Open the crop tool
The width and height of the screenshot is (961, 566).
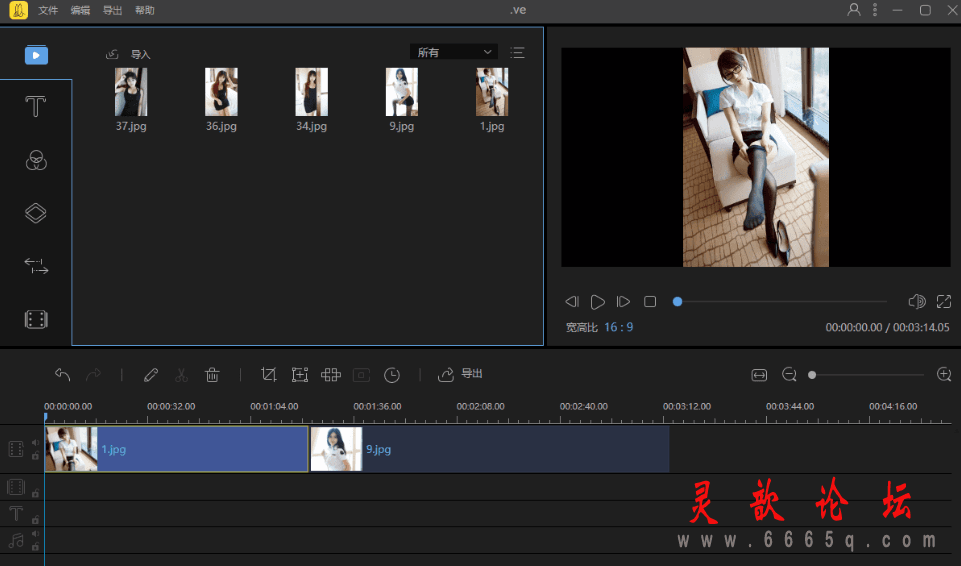click(x=268, y=374)
